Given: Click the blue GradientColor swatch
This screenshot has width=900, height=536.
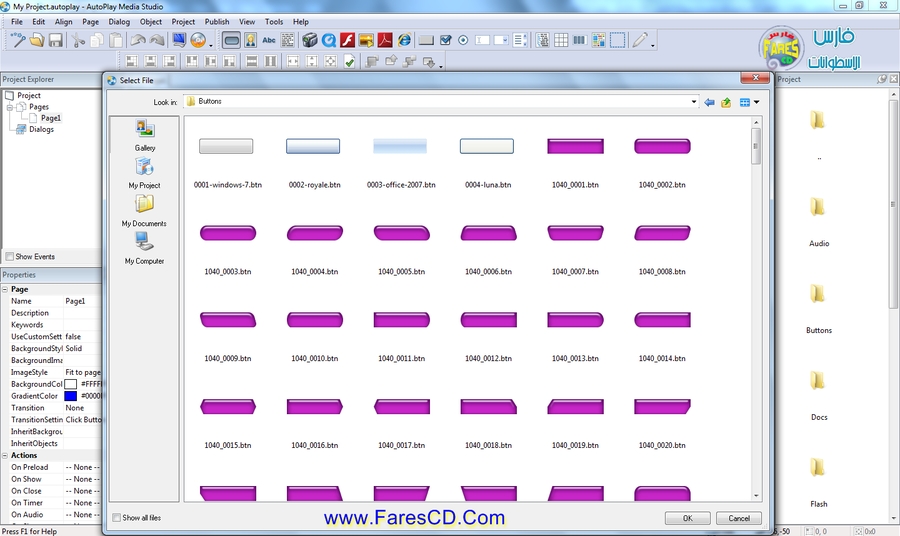Looking at the screenshot, I should 70,396.
